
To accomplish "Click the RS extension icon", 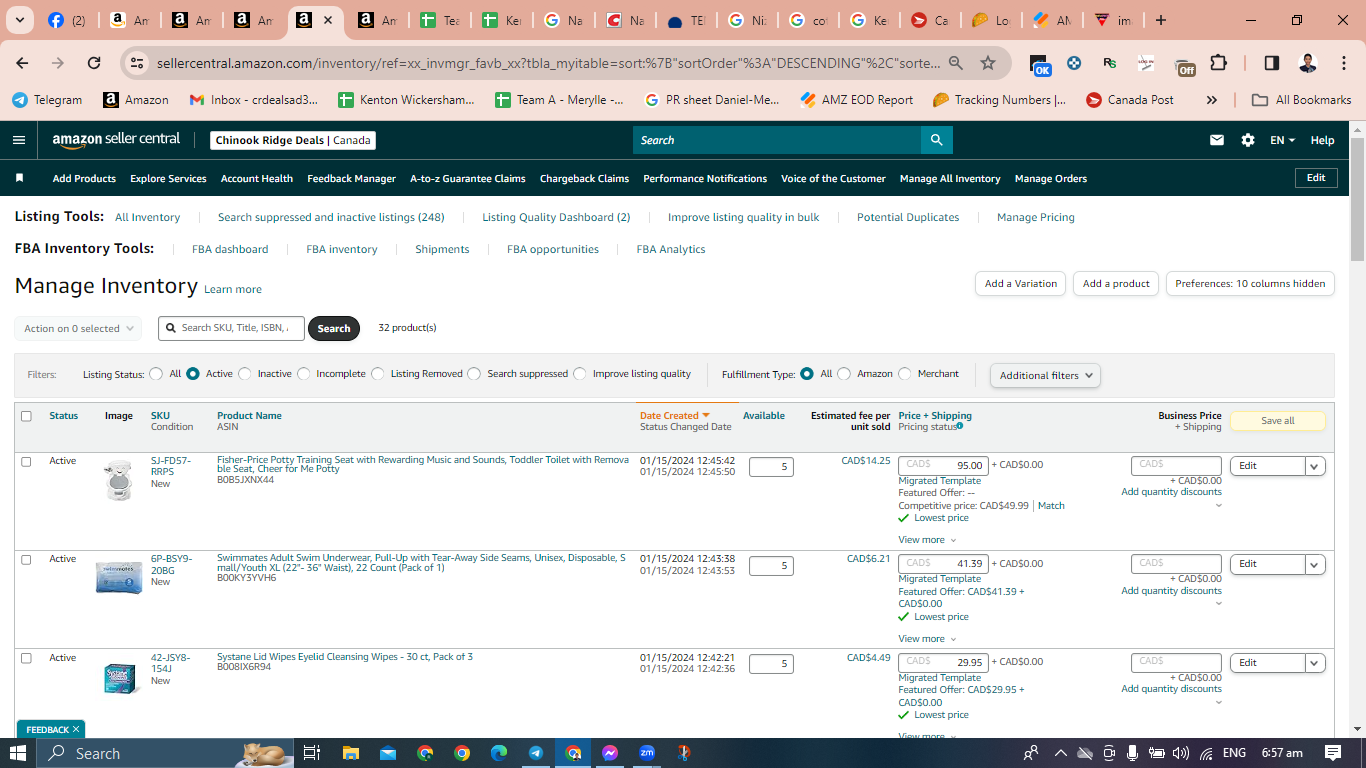I will [1110, 63].
